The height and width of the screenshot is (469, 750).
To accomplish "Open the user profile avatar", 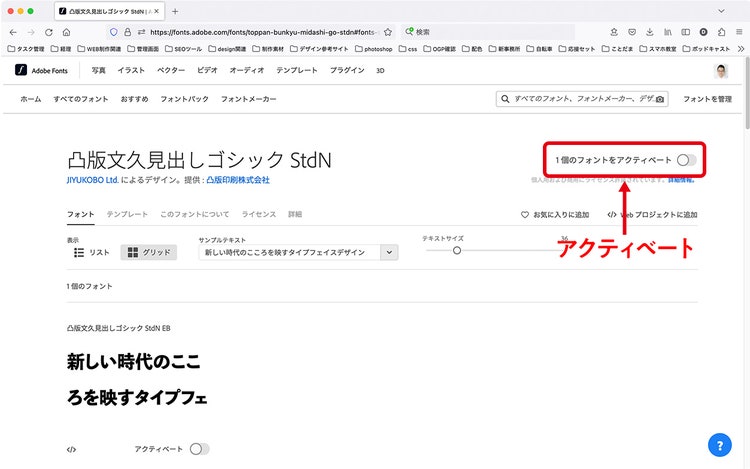I will point(721,71).
